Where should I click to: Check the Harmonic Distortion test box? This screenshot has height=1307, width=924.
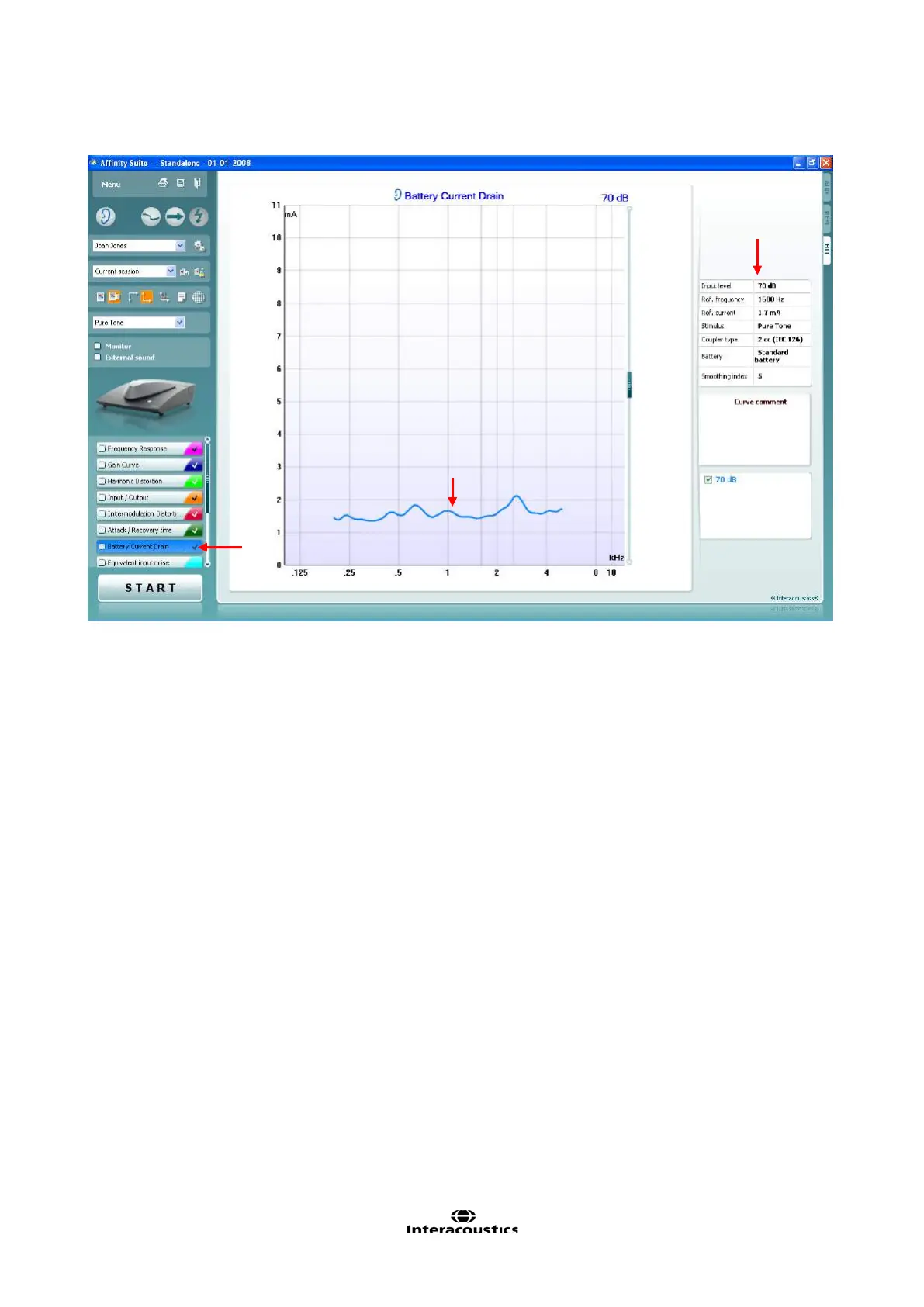click(102, 481)
